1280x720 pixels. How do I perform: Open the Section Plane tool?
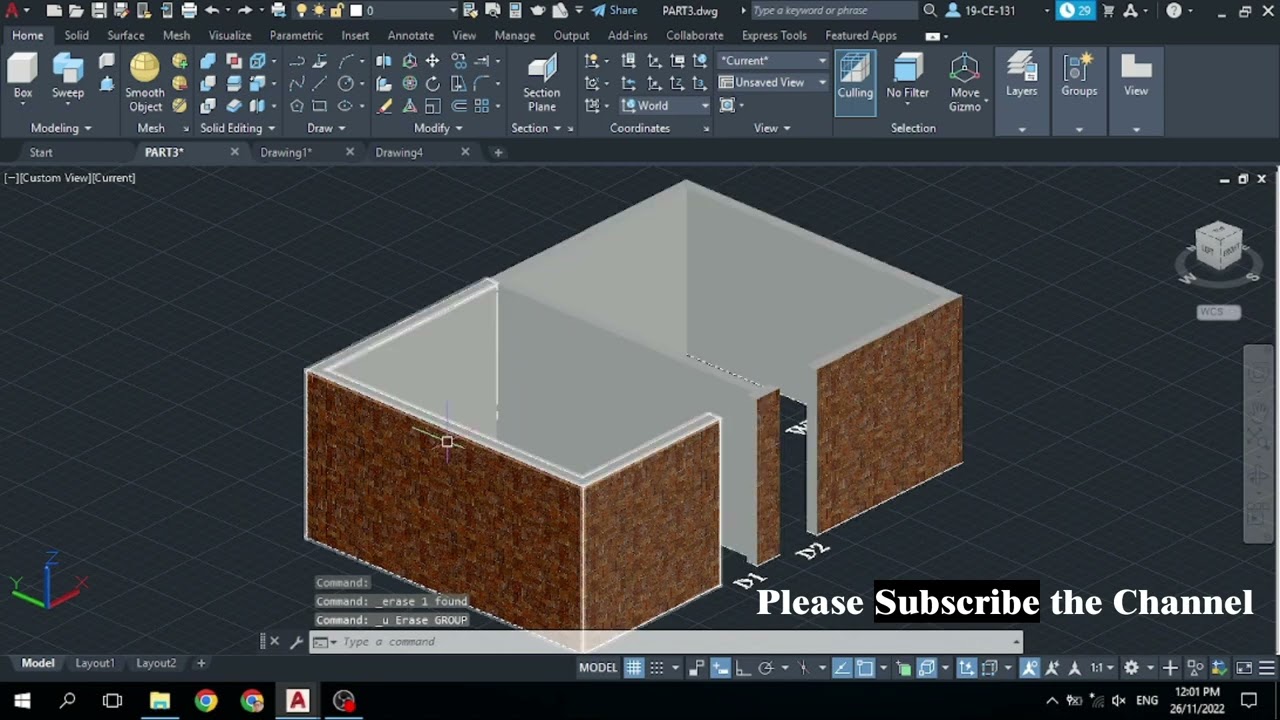[542, 83]
